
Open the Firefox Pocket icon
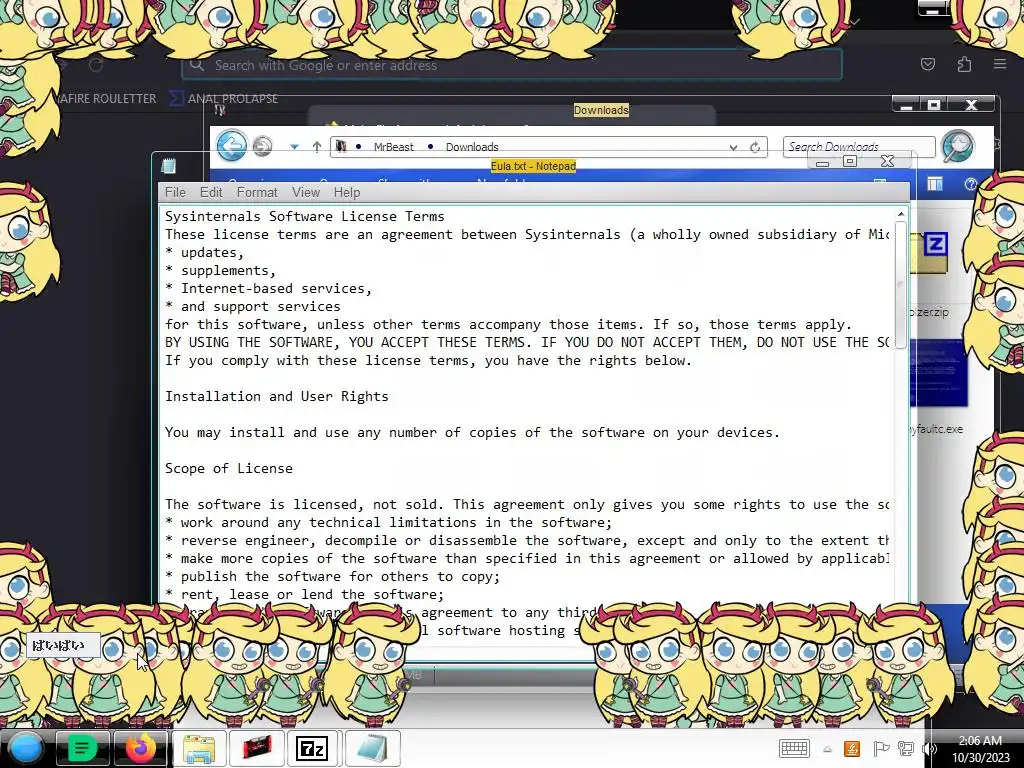(927, 64)
